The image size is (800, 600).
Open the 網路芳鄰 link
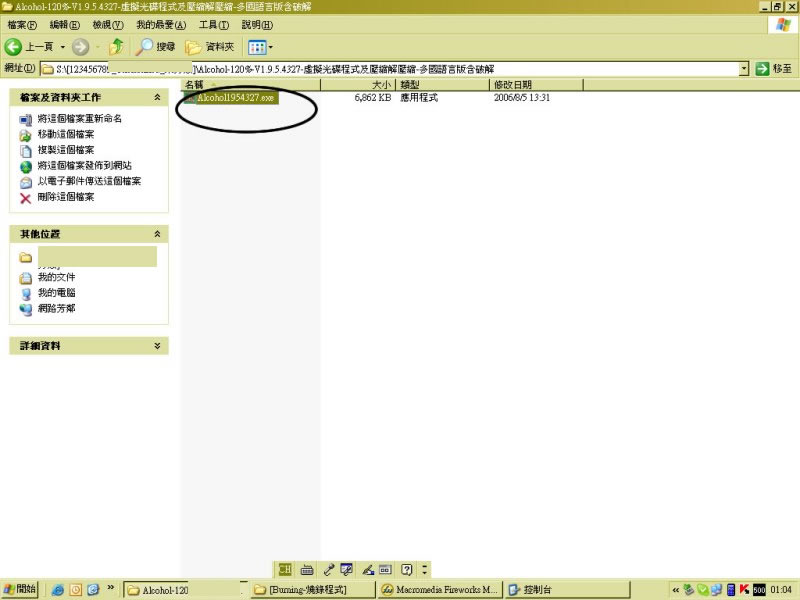point(57,308)
